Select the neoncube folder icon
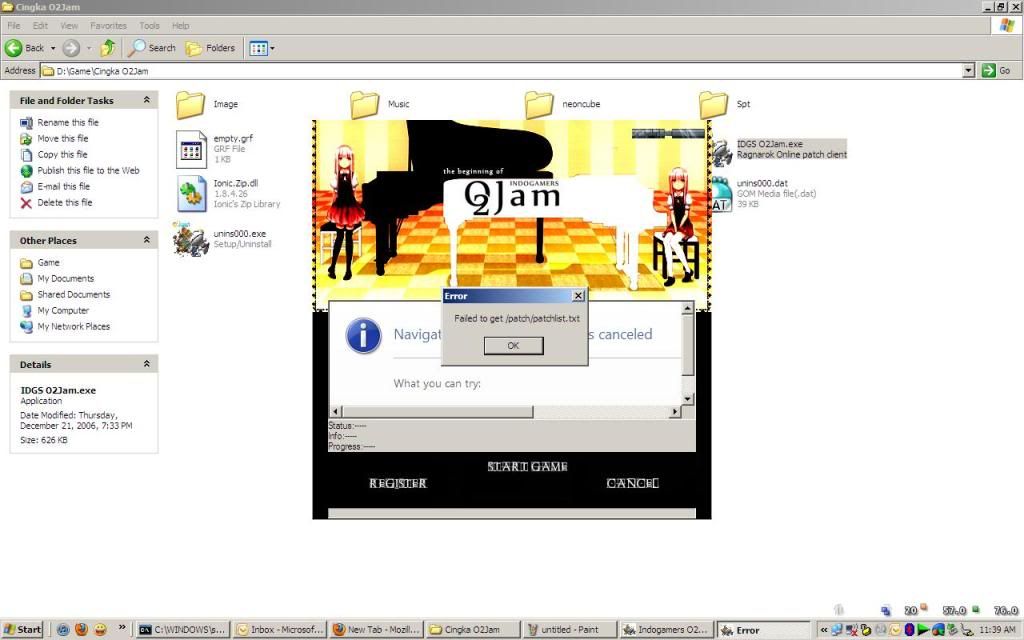 pos(539,104)
